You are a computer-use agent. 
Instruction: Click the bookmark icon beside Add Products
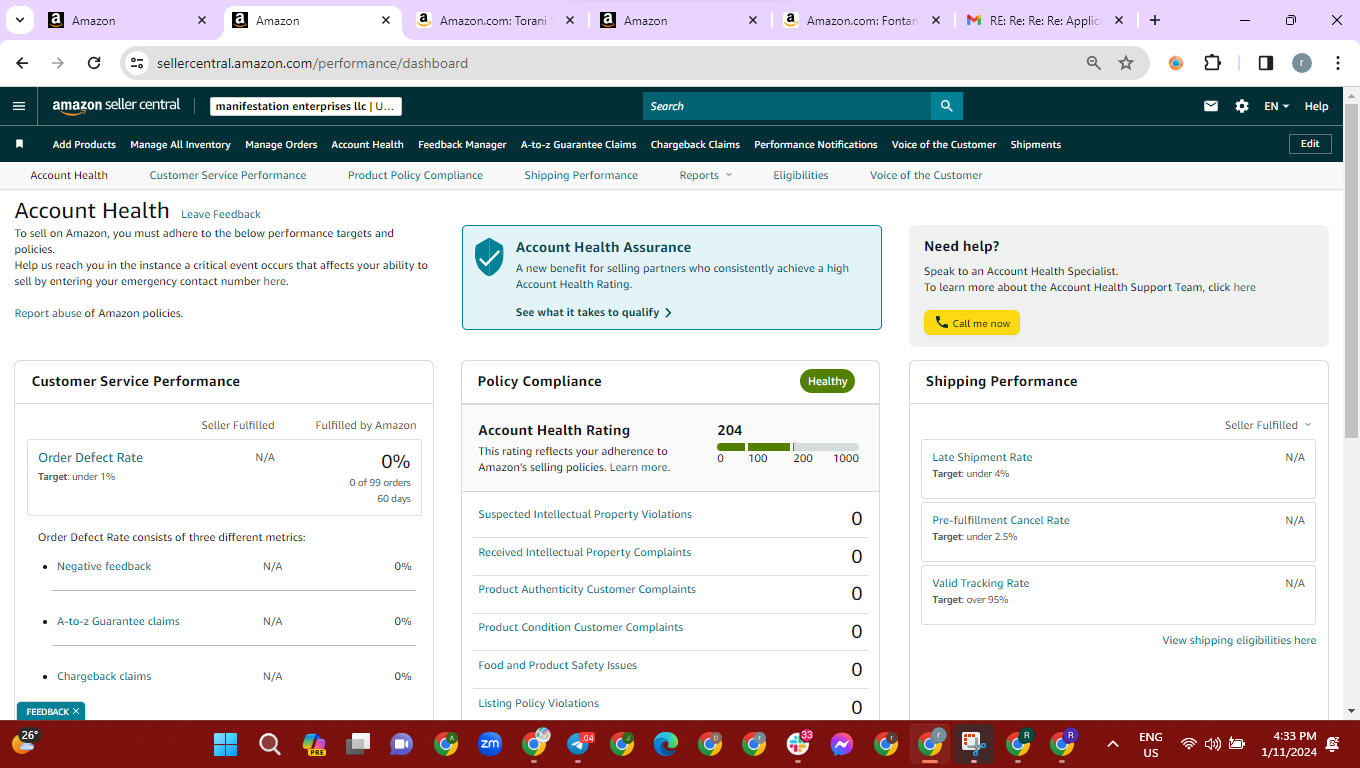[19, 144]
